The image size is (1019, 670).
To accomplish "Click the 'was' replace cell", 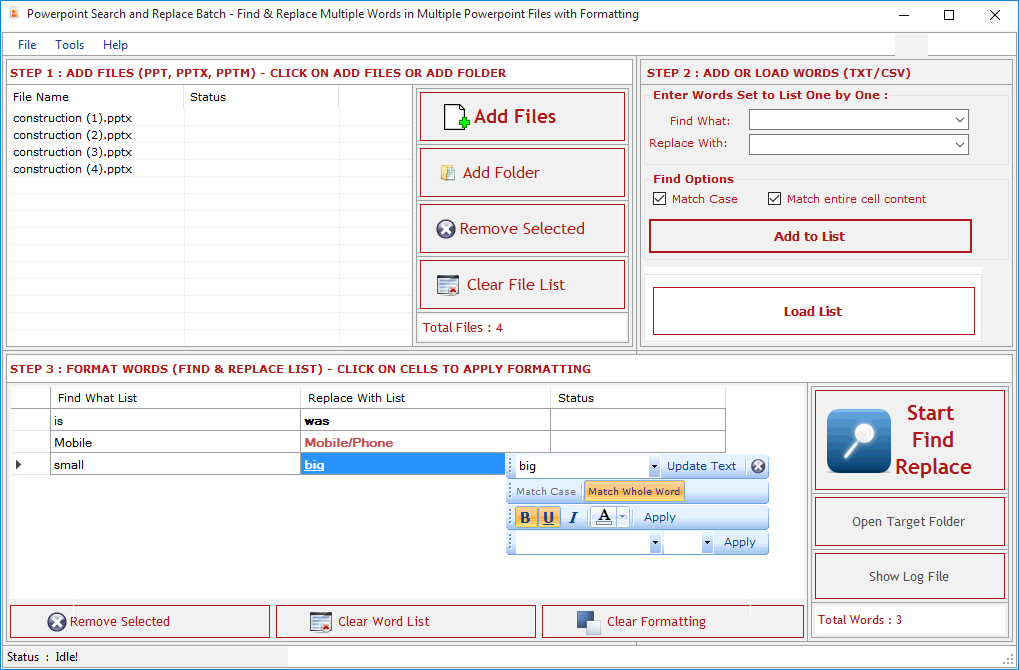I will click(426, 421).
